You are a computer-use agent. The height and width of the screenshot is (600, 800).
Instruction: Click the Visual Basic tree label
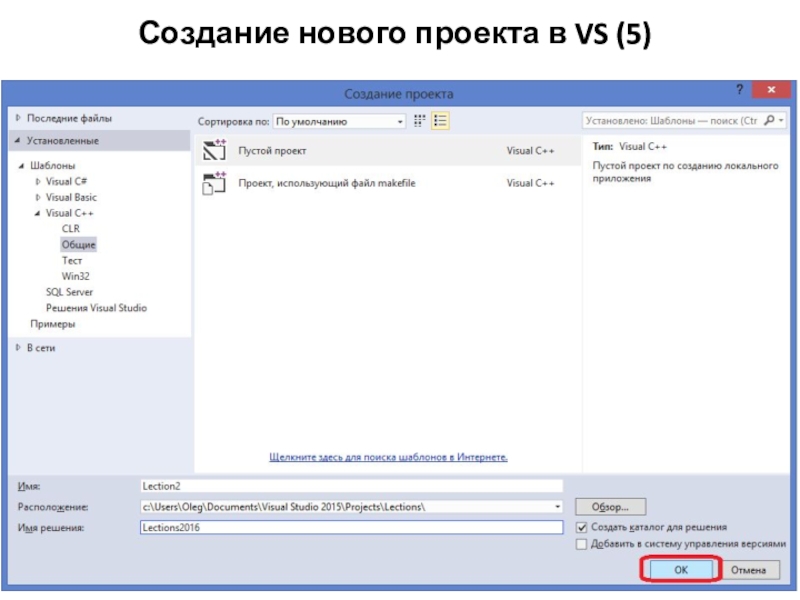tap(71, 197)
